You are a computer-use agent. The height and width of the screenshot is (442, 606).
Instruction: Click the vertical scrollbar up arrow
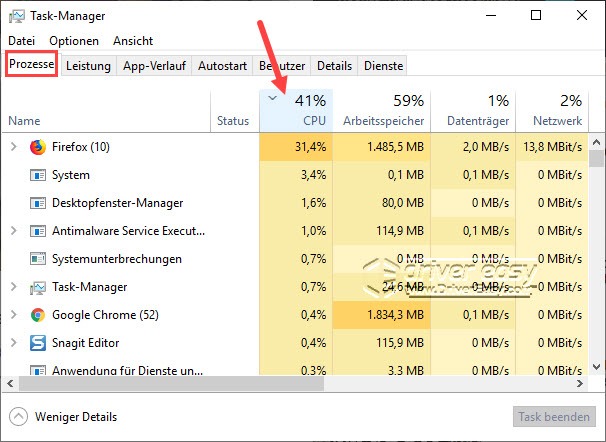596,142
